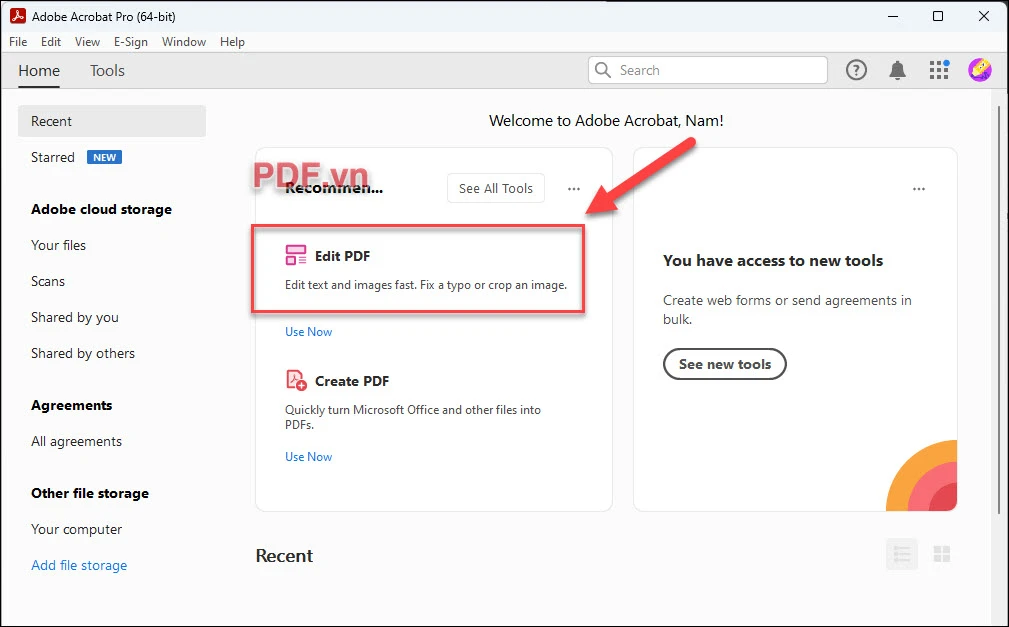1009x627 pixels.
Task: Minimize the Acrobat window
Action: 893,16
